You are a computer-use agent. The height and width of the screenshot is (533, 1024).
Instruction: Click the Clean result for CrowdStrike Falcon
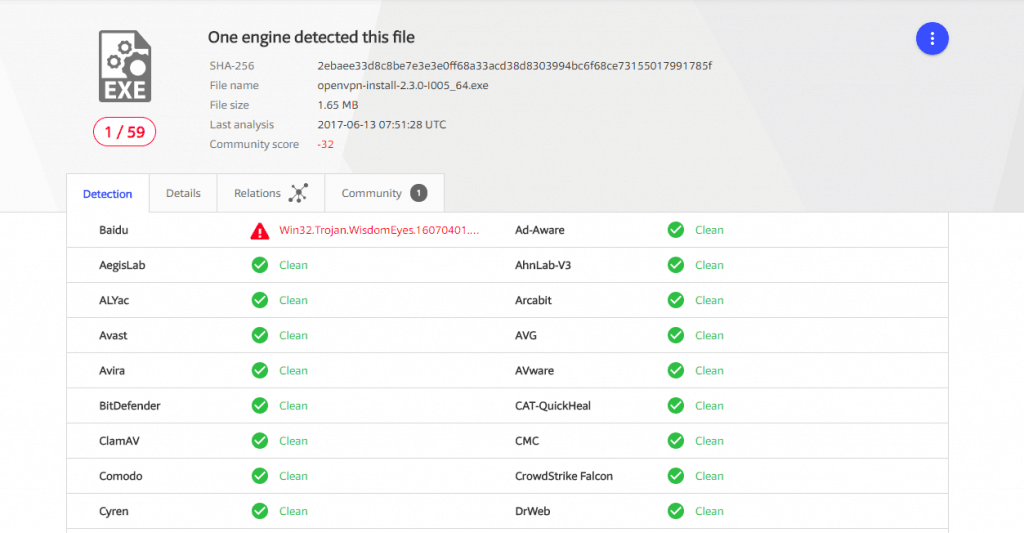coord(709,476)
